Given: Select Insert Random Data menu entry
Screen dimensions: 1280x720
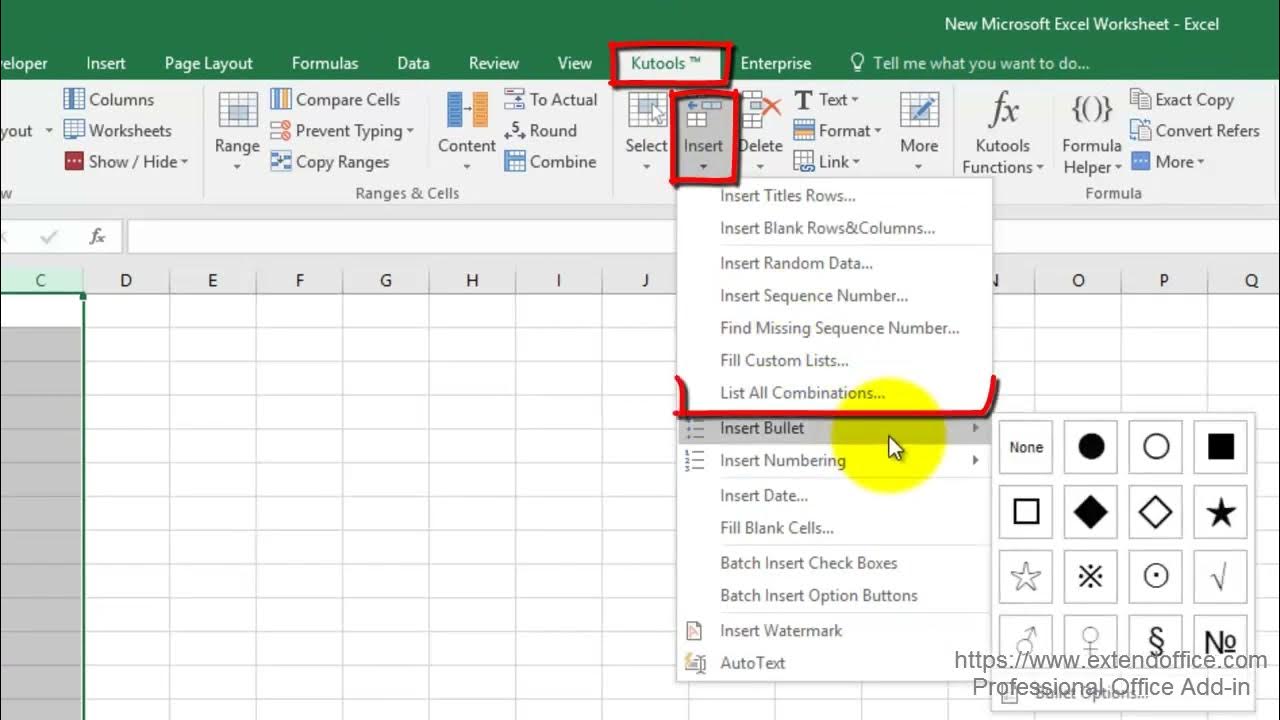Looking at the screenshot, I should pyautogui.click(x=835, y=263).
